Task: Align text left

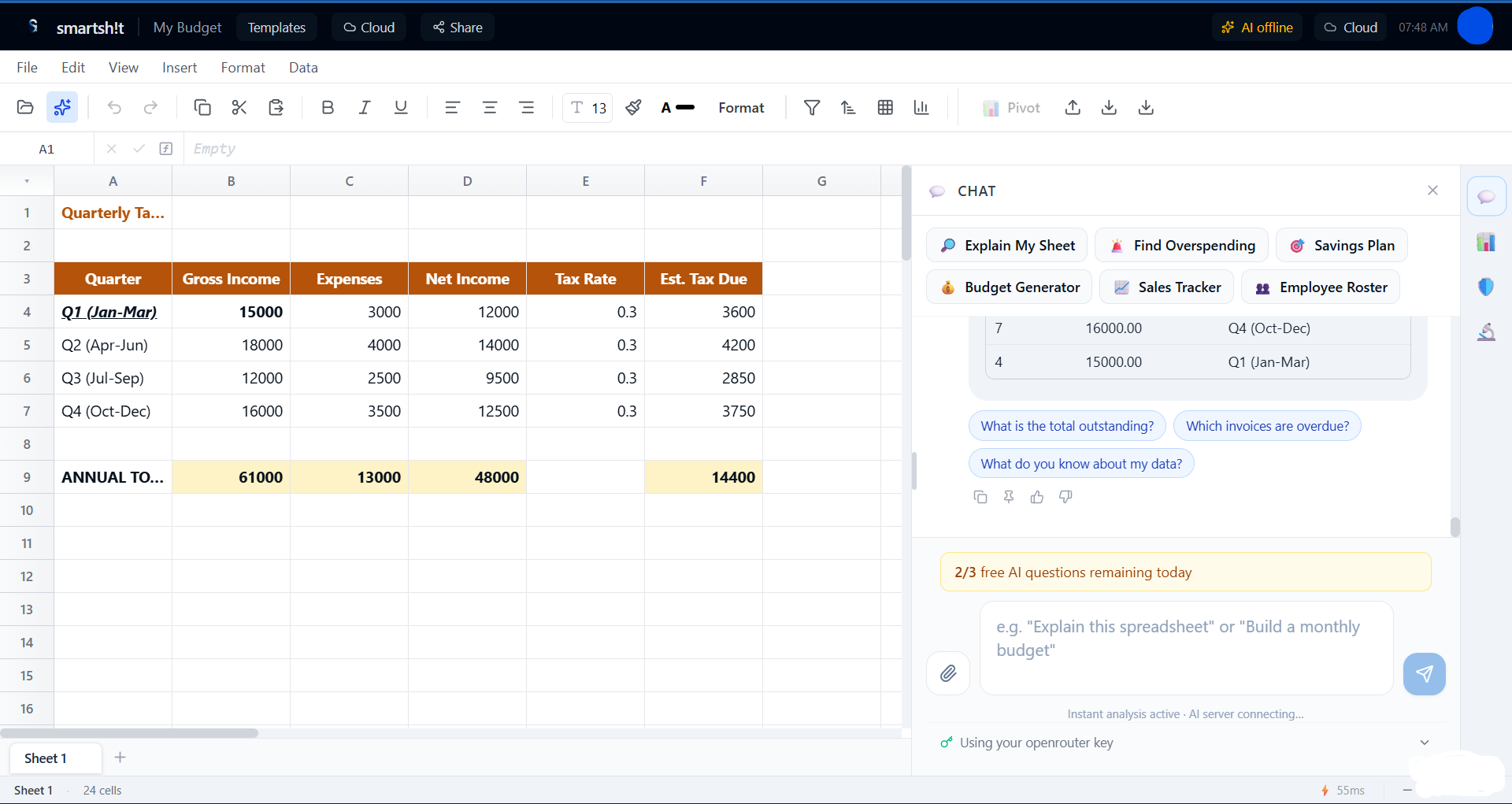Action: 452,108
